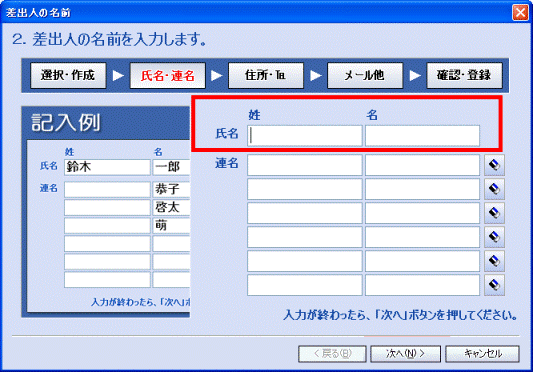Click the example 恭子 name box
Screen dimensions: 533x372
click(x=171, y=189)
